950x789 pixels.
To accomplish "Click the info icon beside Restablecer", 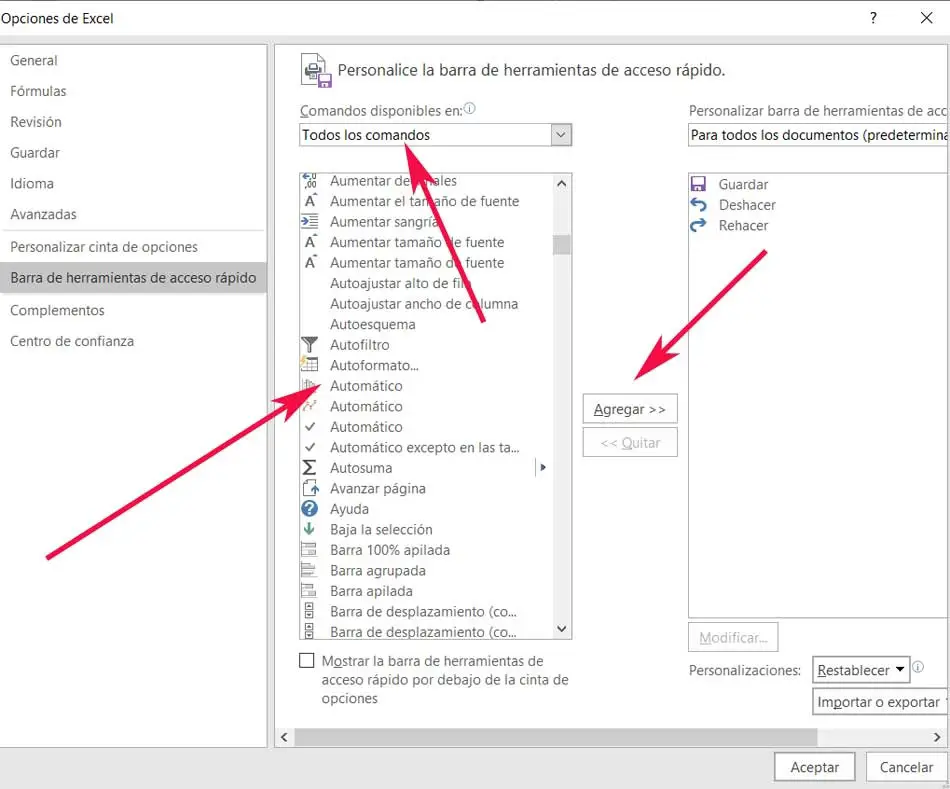I will (918, 667).
